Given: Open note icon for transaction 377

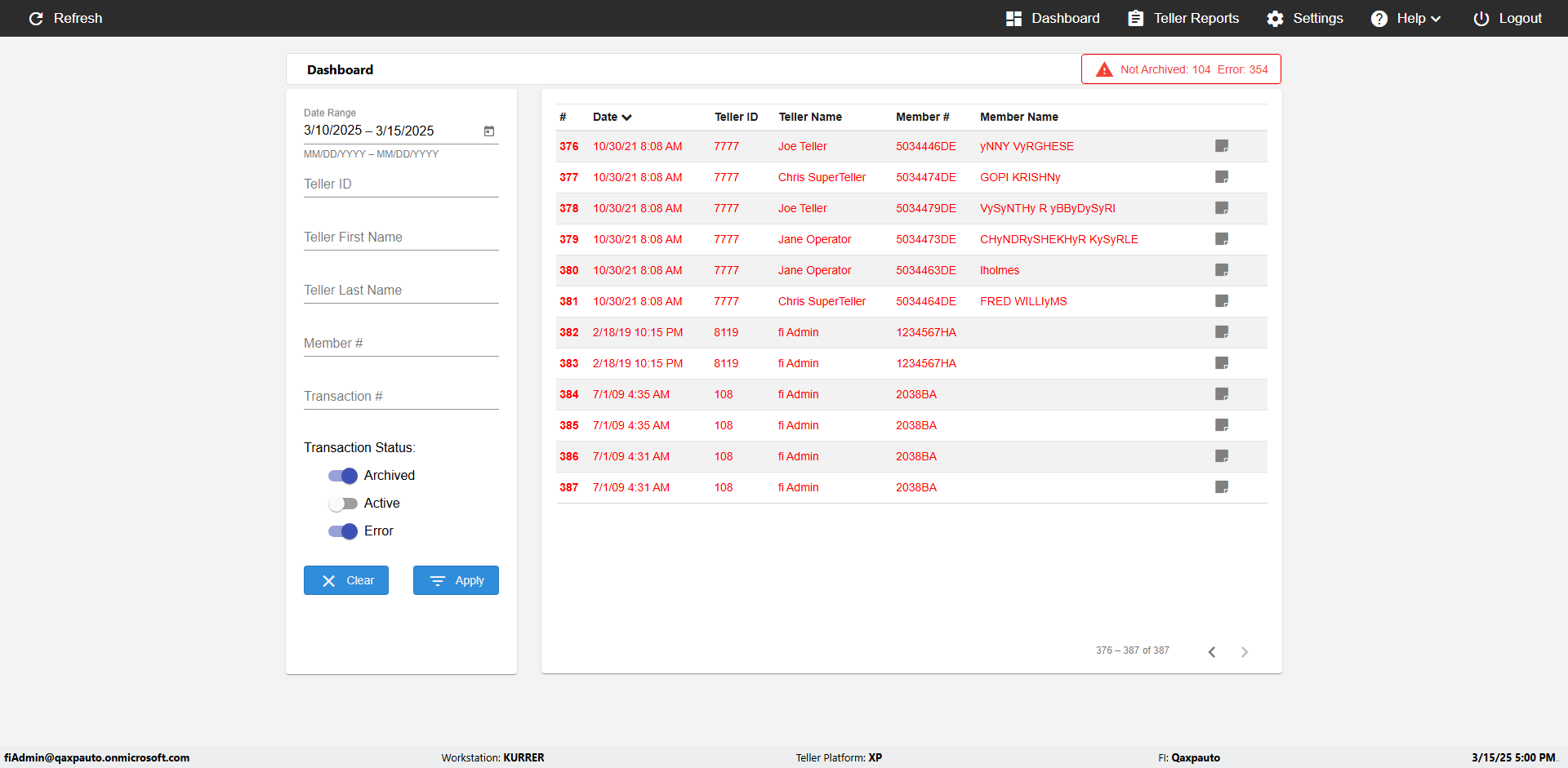Looking at the screenshot, I should tap(1222, 177).
